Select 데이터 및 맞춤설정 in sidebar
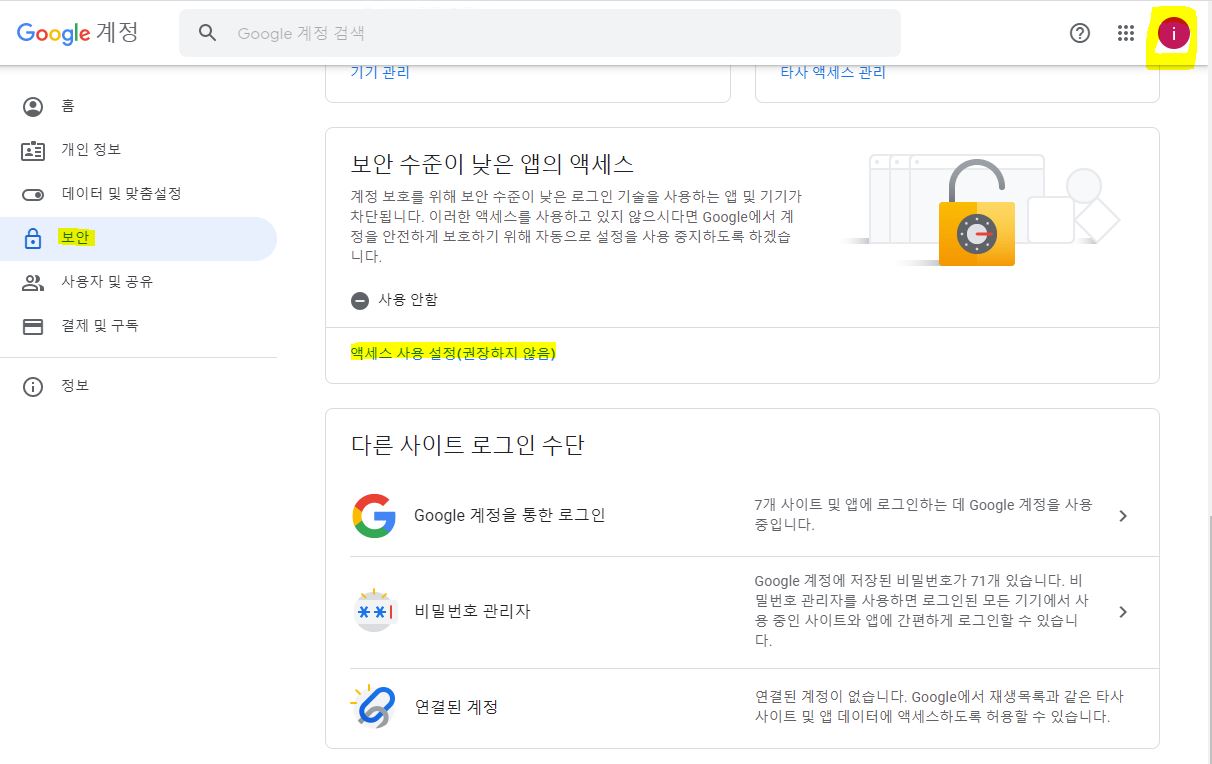This screenshot has width=1212, height=764. pyautogui.click(x=120, y=194)
